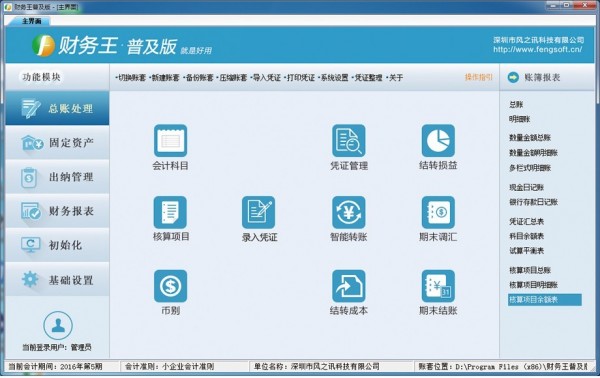600x378 pixels.
Task: Open the 币别 dollar icon
Action: 170,286
